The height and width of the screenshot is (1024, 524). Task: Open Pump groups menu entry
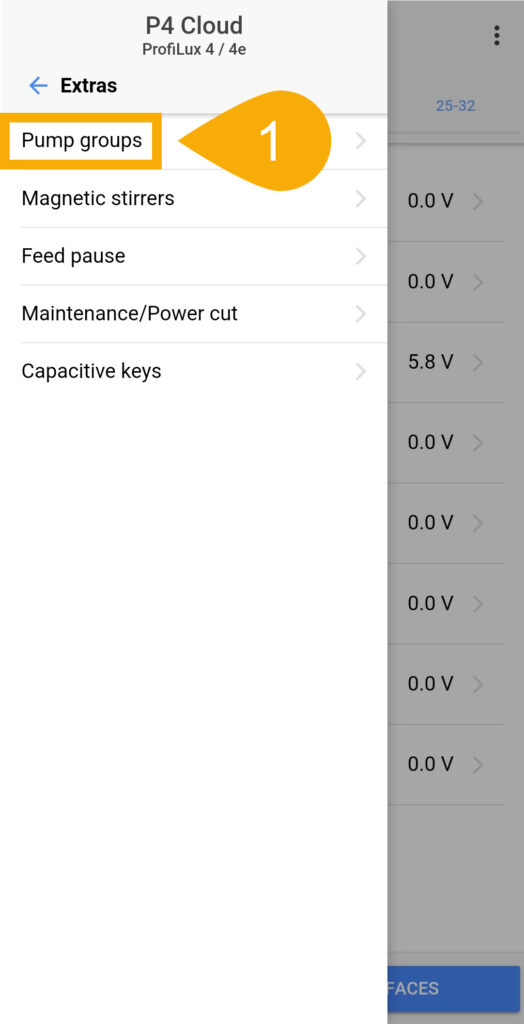coord(193,140)
